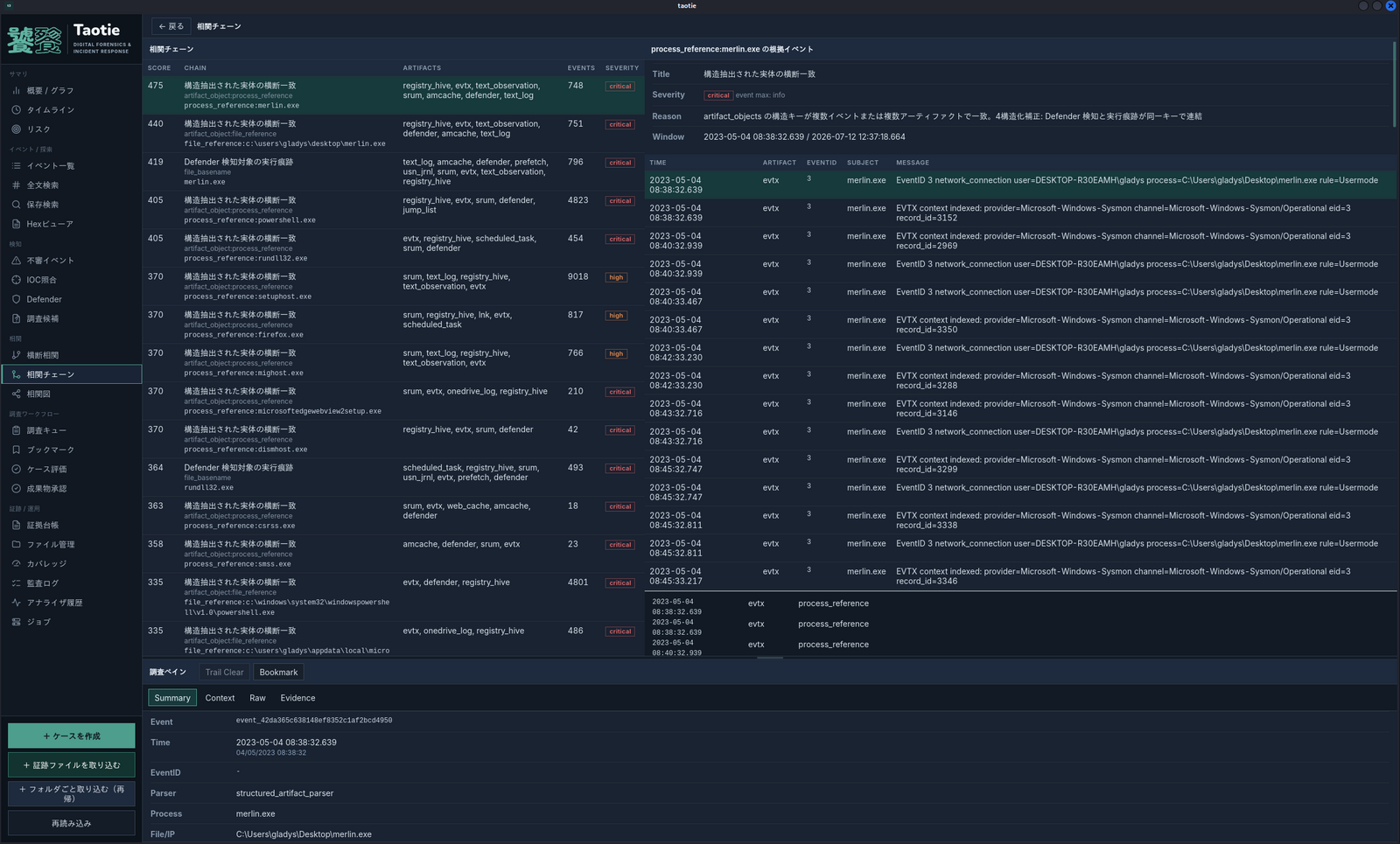Select the chain row for rundll32.exe process_reference

click(394, 248)
